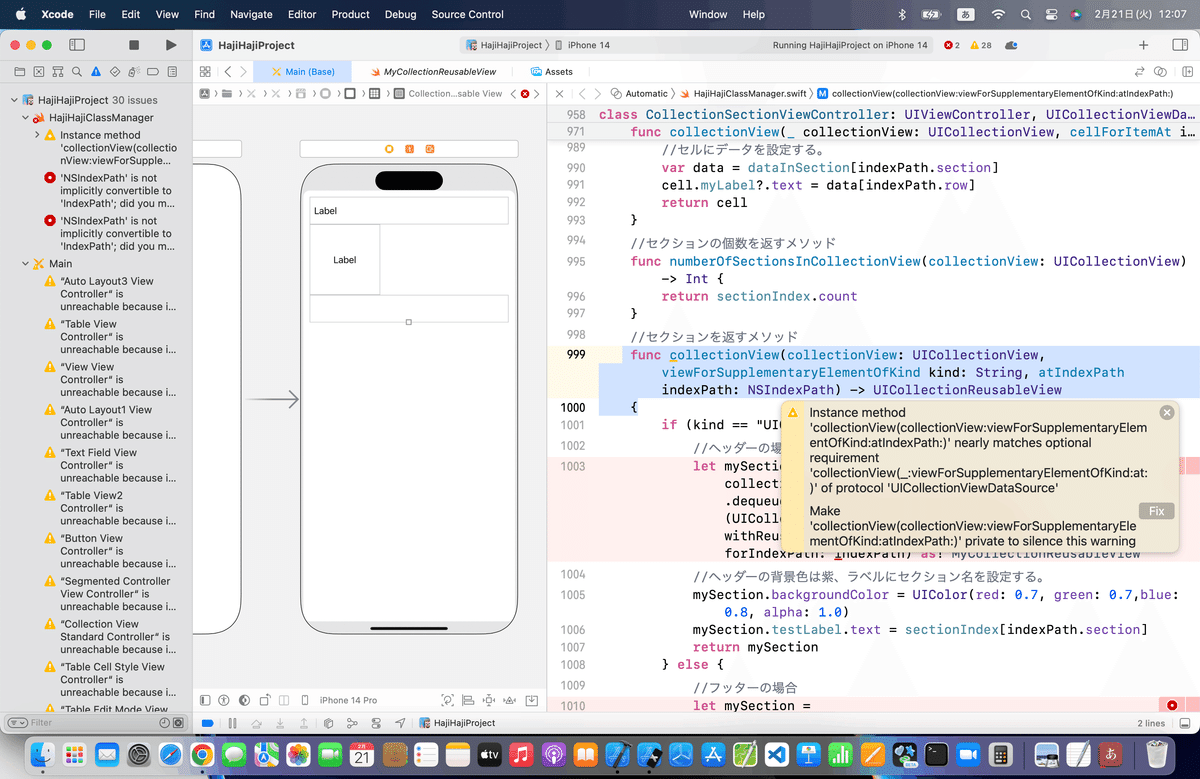
Task: Close the assistant editor pane
Action: point(559,93)
